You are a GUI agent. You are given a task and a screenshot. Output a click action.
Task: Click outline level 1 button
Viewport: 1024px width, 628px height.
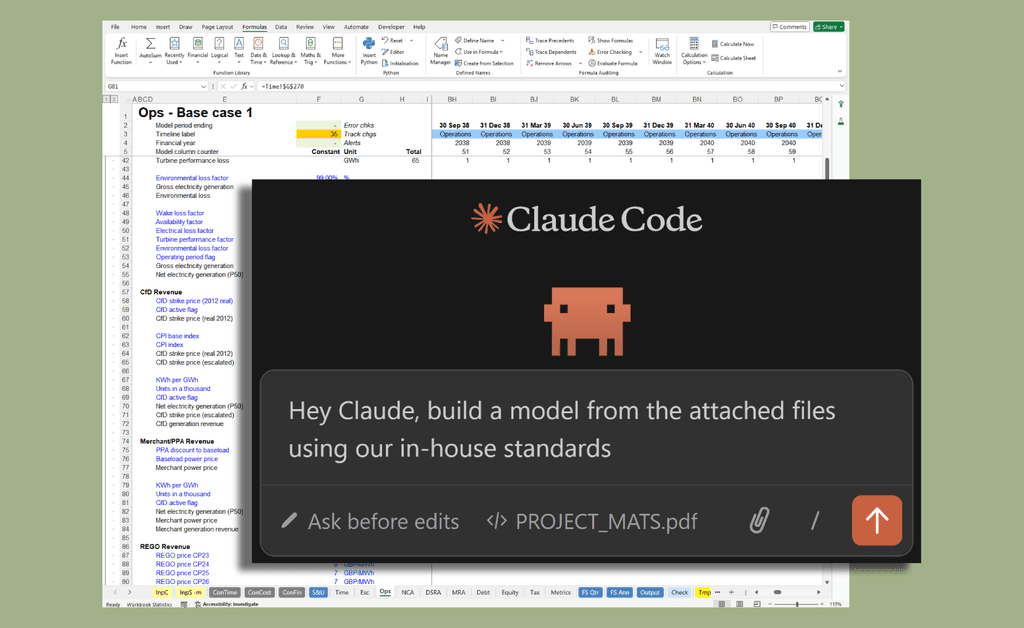(x=106, y=99)
